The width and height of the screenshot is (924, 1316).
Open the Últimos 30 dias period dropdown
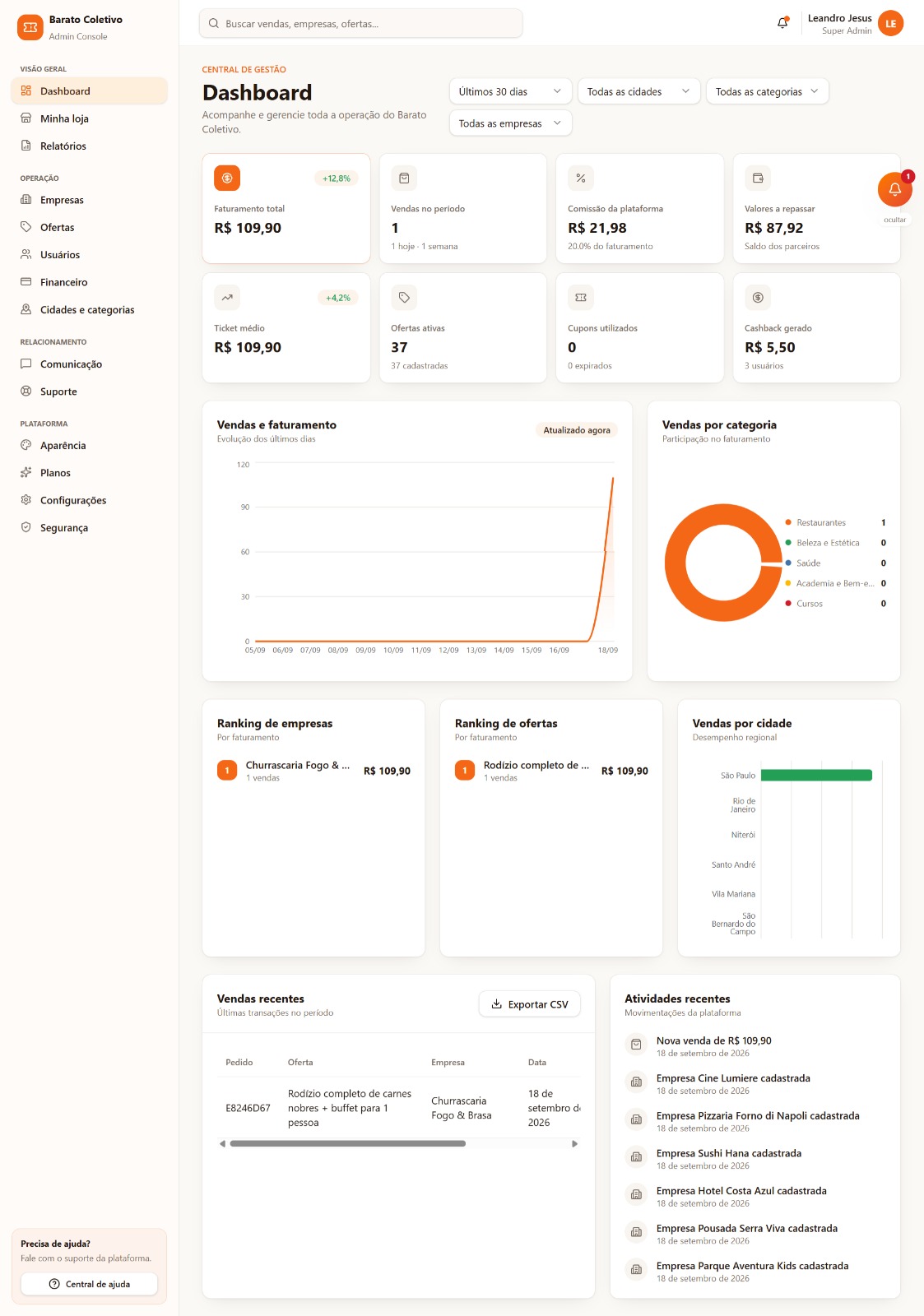tap(510, 91)
